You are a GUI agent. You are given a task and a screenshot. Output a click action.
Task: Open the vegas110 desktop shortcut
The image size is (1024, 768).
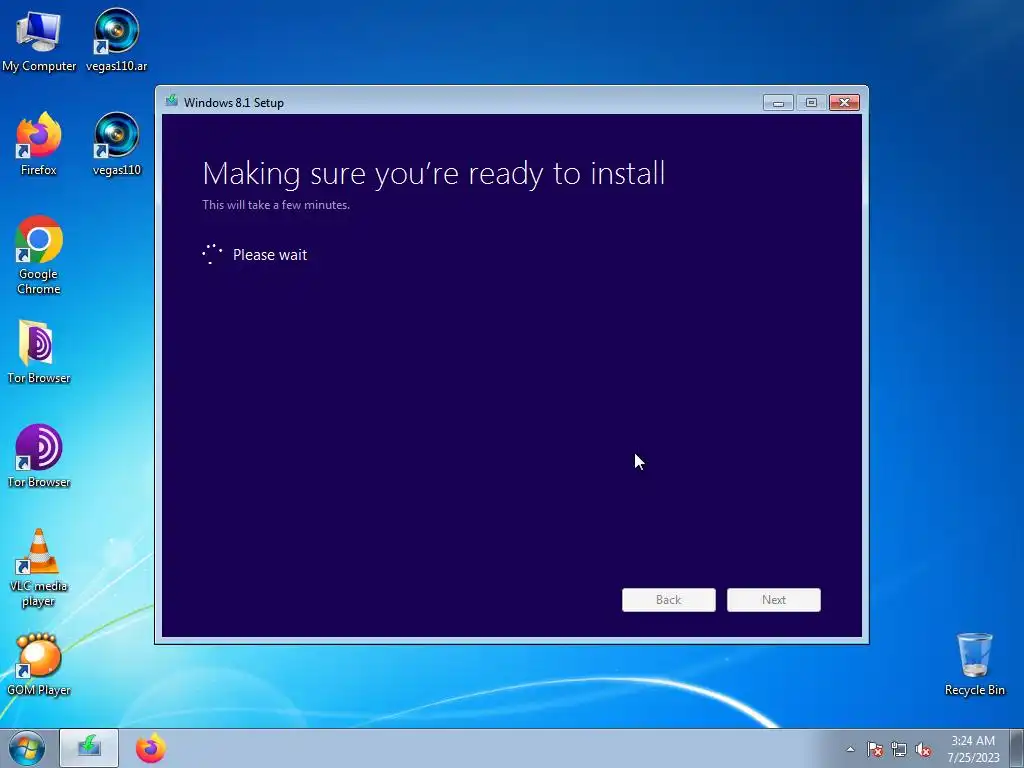[116, 144]
